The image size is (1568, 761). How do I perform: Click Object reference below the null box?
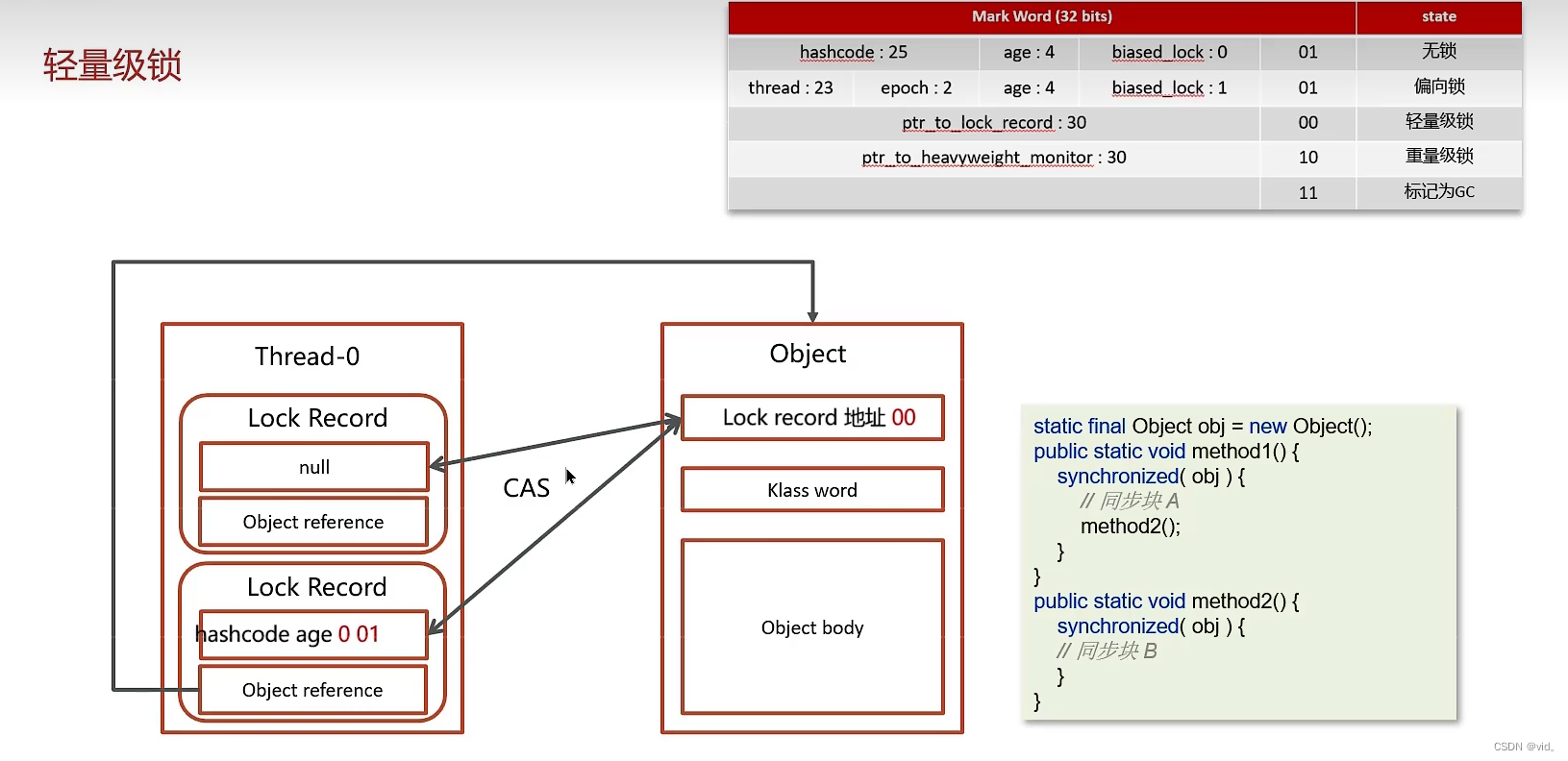(313, 522)
